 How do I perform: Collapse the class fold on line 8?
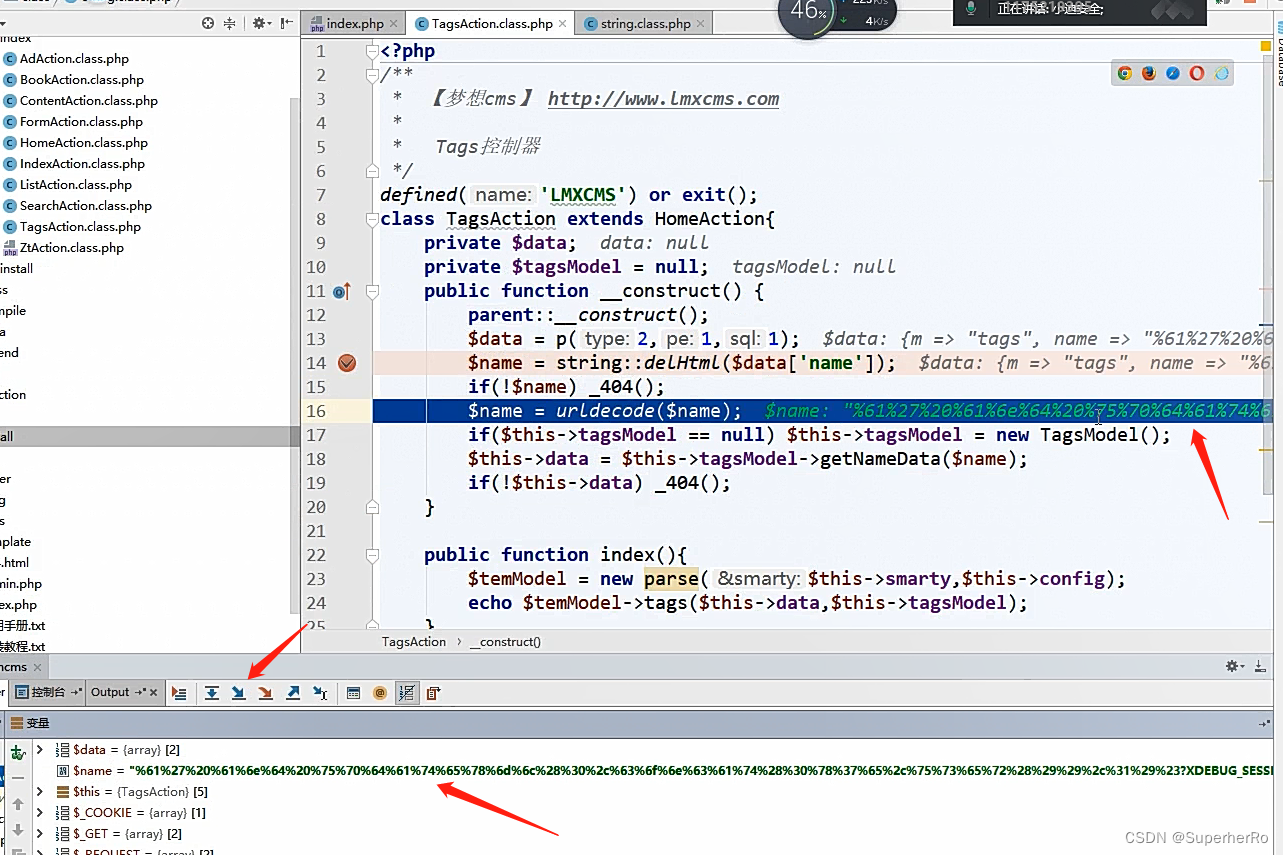point(372,219)
